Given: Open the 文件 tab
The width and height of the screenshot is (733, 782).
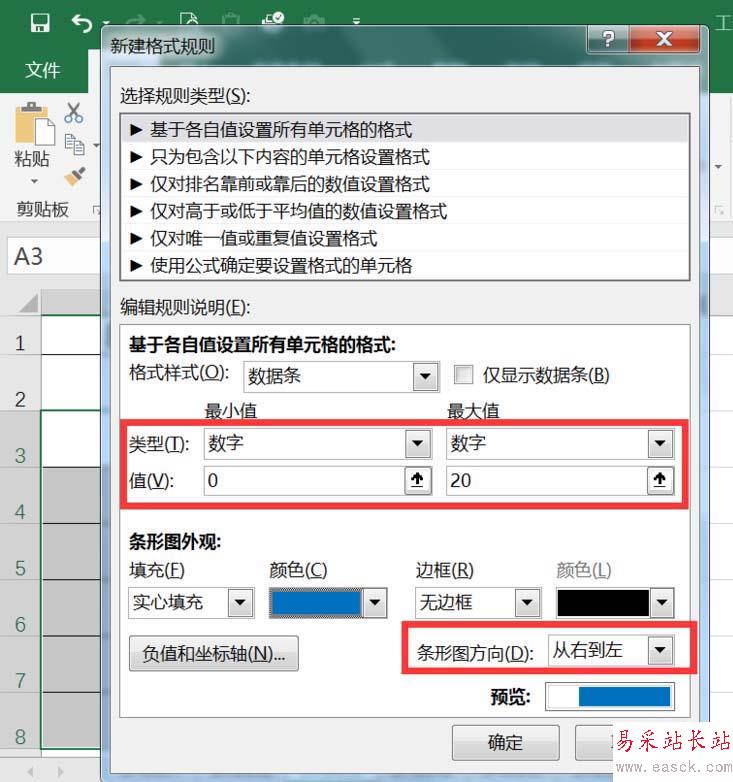Looking at the screenshot, I should point(43,70).
